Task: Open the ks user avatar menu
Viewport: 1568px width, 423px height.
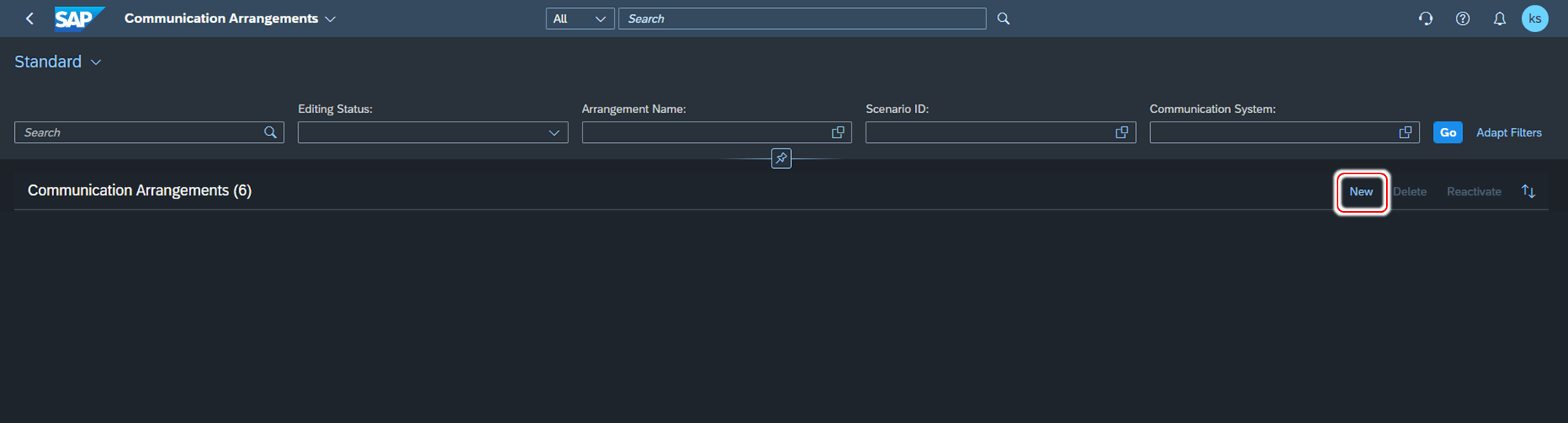Action: (x=1534, y=19)
